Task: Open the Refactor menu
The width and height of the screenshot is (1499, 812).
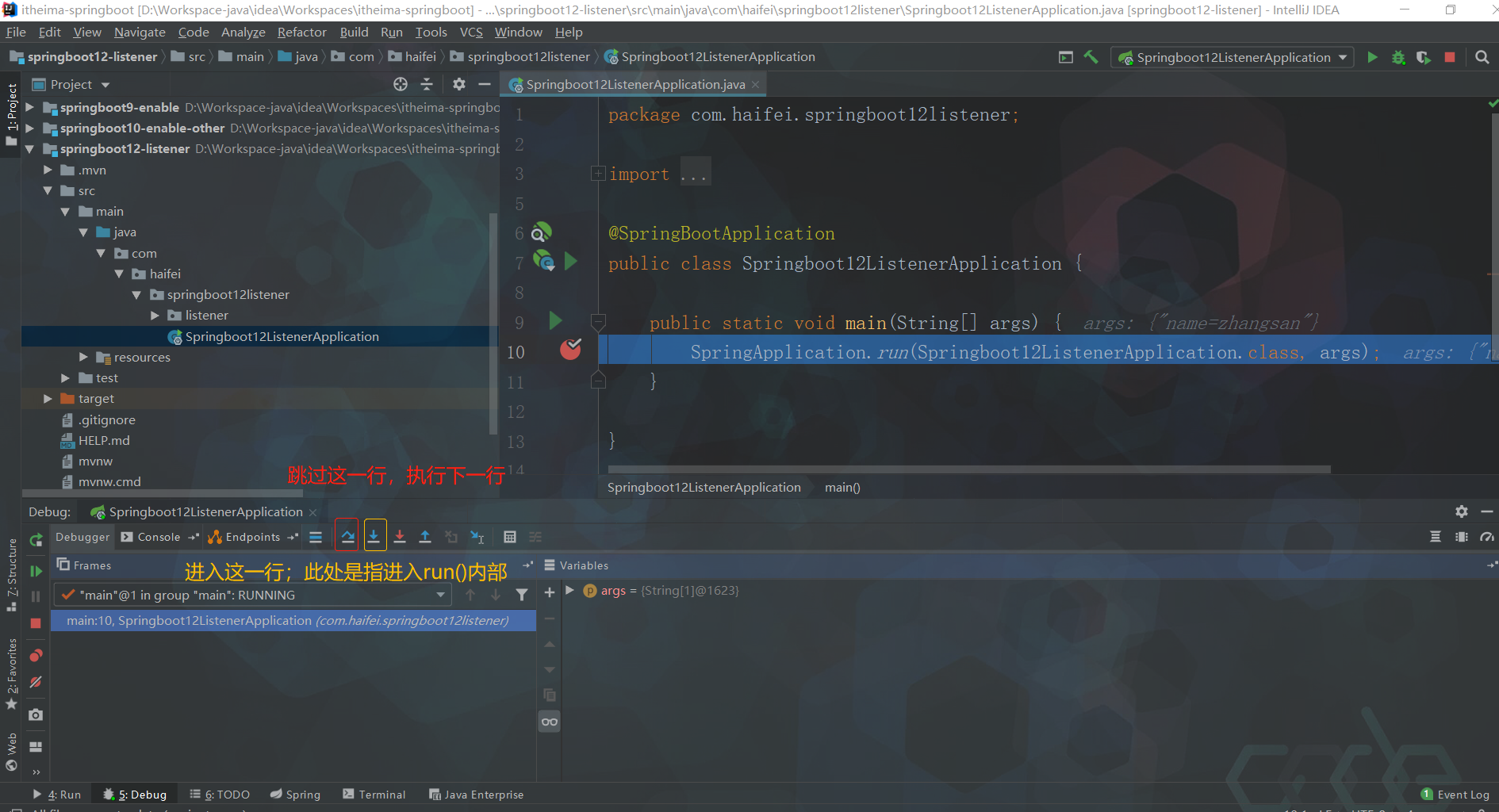Action: [301, 32]
